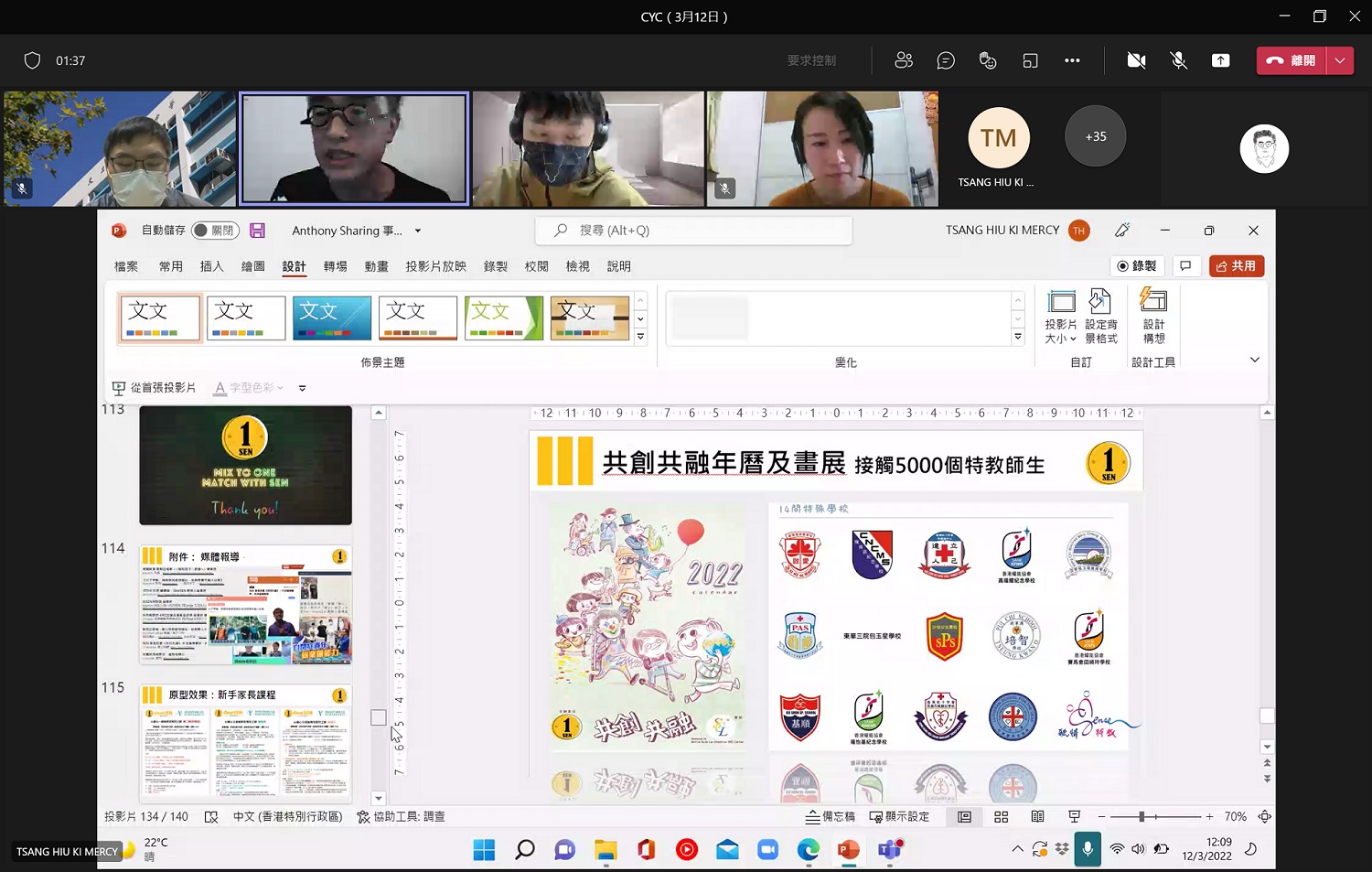Click the TH account avatar in PowerPoint

pyautogui.click(x=1079, y=231)
